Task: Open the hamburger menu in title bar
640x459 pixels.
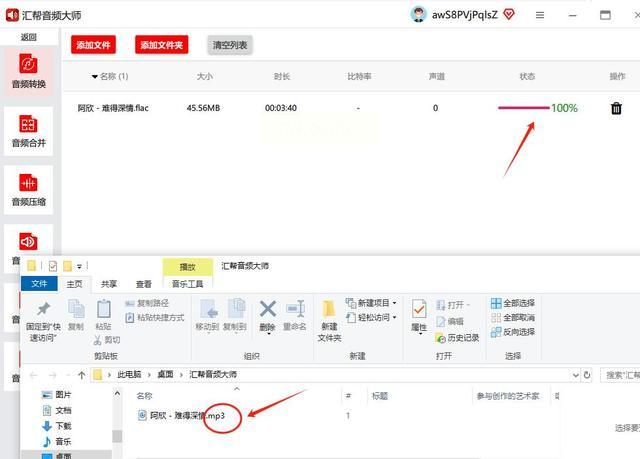Action: click(x=540, y=16)
